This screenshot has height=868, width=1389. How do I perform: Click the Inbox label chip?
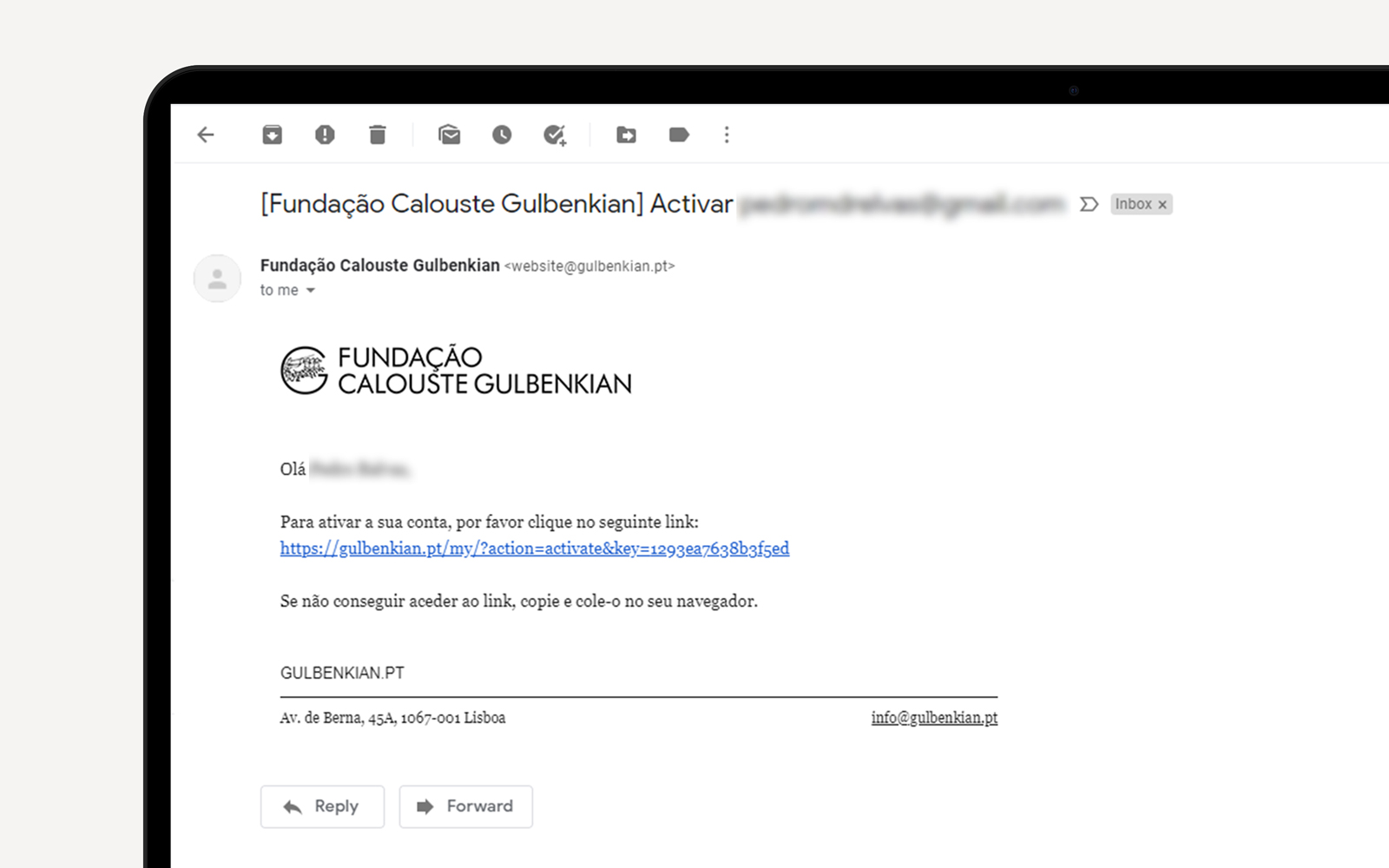pyautogui.click(x=1134, y=204)
